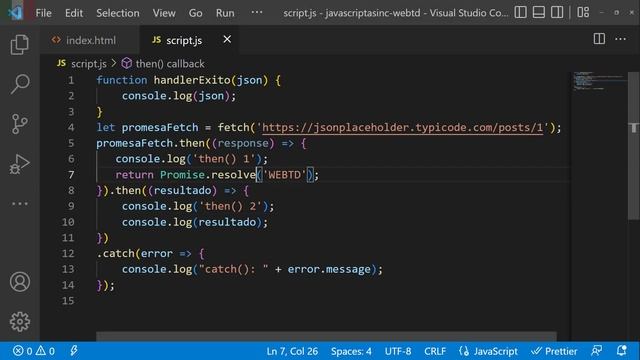The height and width of the screenshot is (360, 640).
Task: Toggle the Secondary Side Bar layout icon
Action: click(557, 13)
